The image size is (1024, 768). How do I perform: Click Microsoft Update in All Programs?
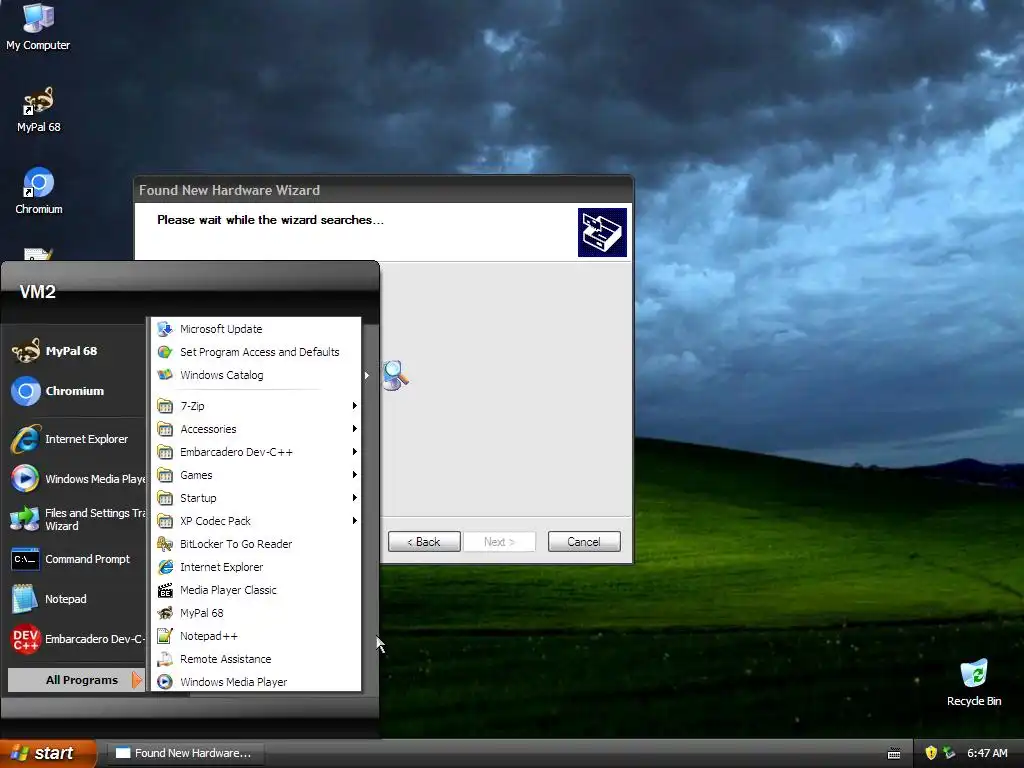click(x=256, y=329)
